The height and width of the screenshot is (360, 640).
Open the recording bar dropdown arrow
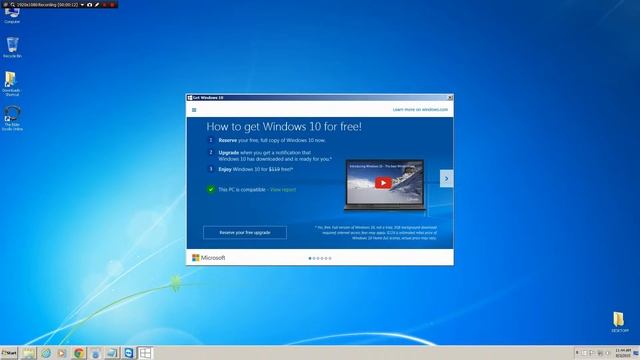click(82, 5)
